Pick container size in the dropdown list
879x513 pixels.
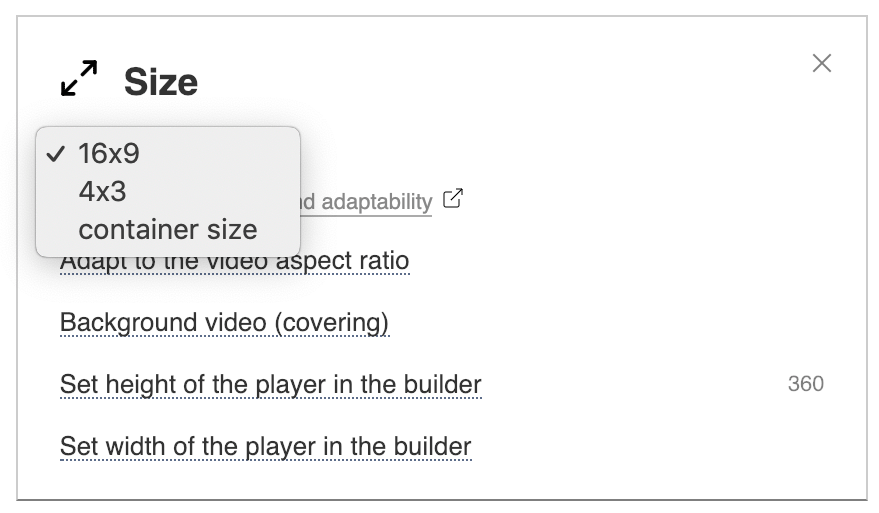[168, 230]
